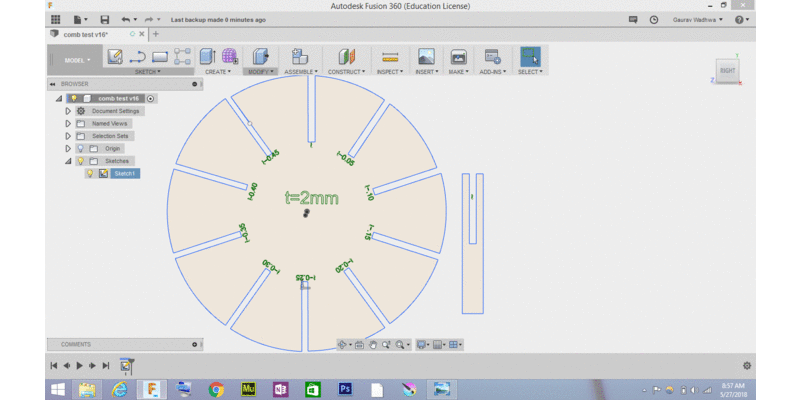Click the Sketch1 feature in the timeline
This screenshot has width=800, height=400.
click(126, 365)
